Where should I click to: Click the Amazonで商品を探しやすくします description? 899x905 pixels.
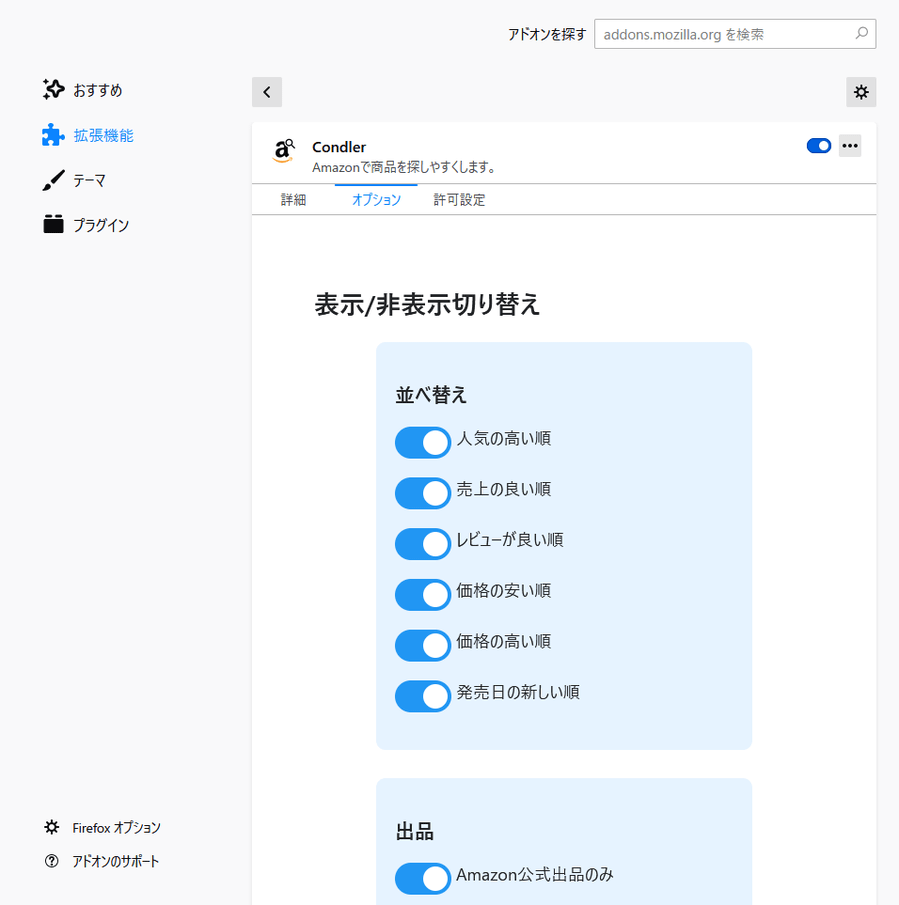coord(404,167)
